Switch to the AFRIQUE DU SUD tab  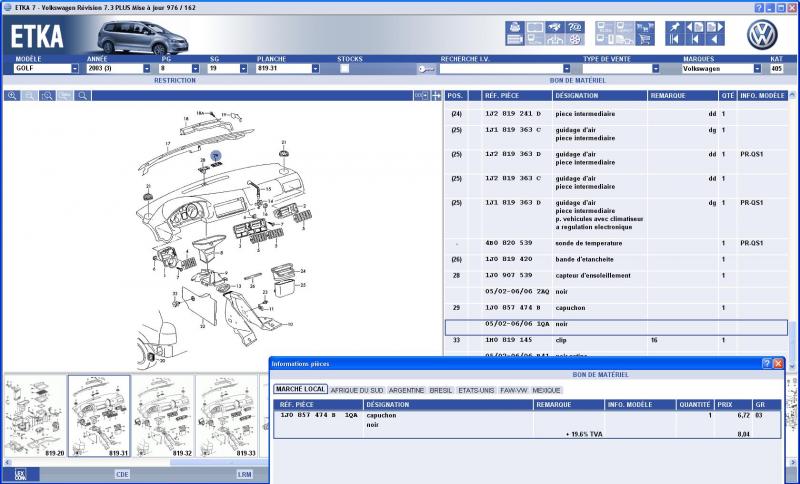tap(357, 390)
